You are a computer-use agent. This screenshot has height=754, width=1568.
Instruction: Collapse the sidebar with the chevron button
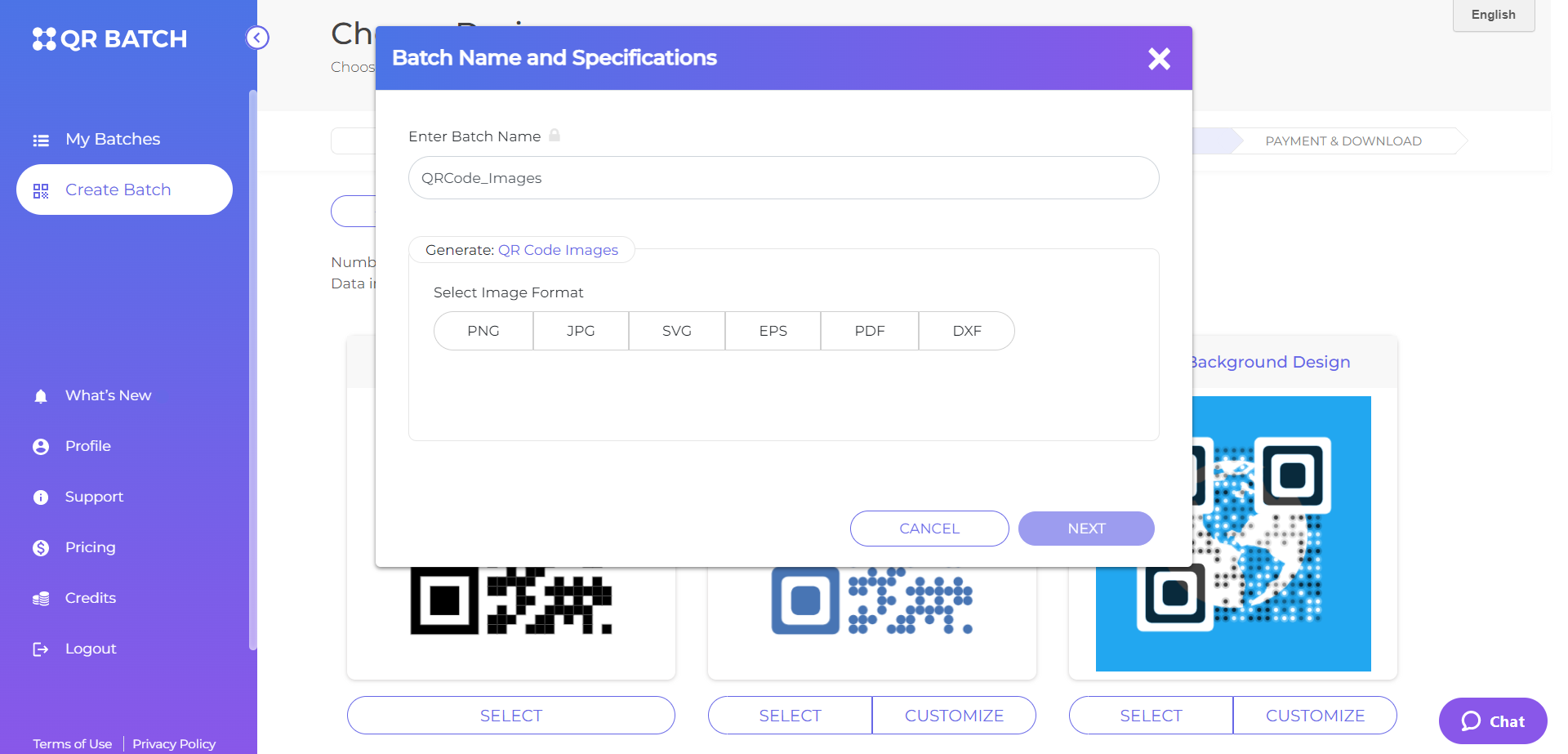[x=257, y=38]
